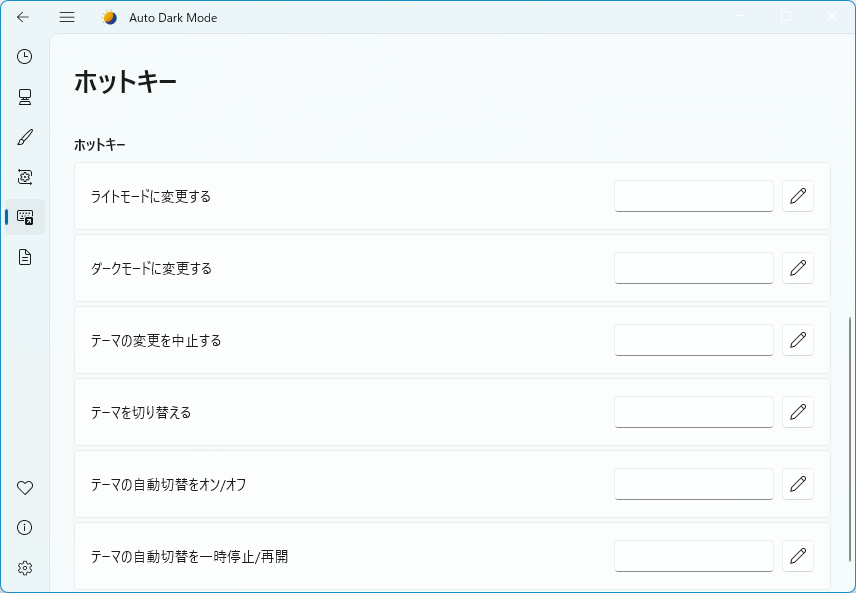Screen dimensions: 856x593
Task: Open the Switch Modes monitor icon
Action: (x=25, y=97)
